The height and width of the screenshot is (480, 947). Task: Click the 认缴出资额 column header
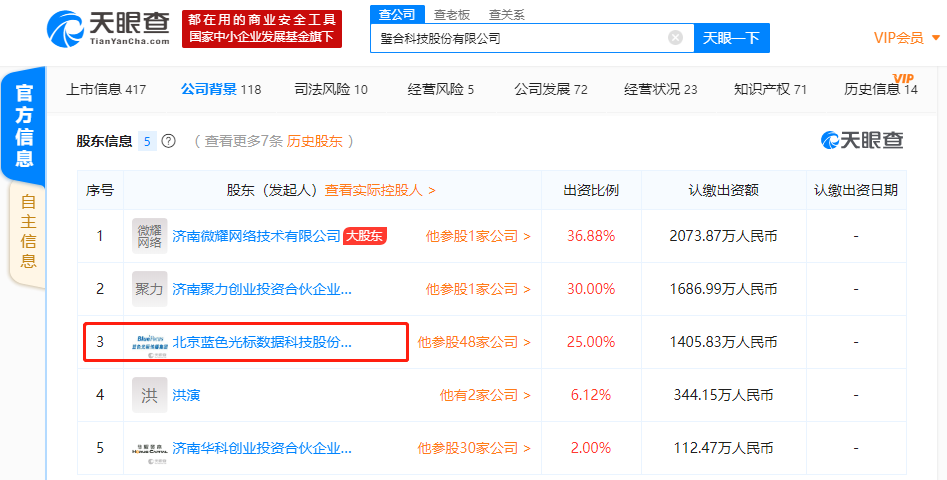tap(724, 190)
